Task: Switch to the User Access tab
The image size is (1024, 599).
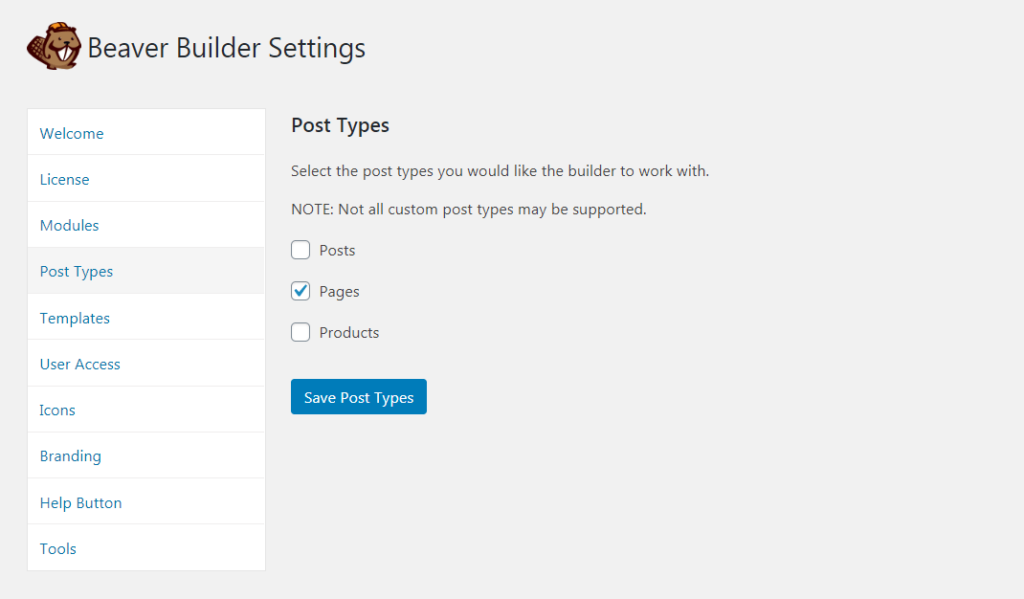Action: pyautogui.click(x=80, y=364)
